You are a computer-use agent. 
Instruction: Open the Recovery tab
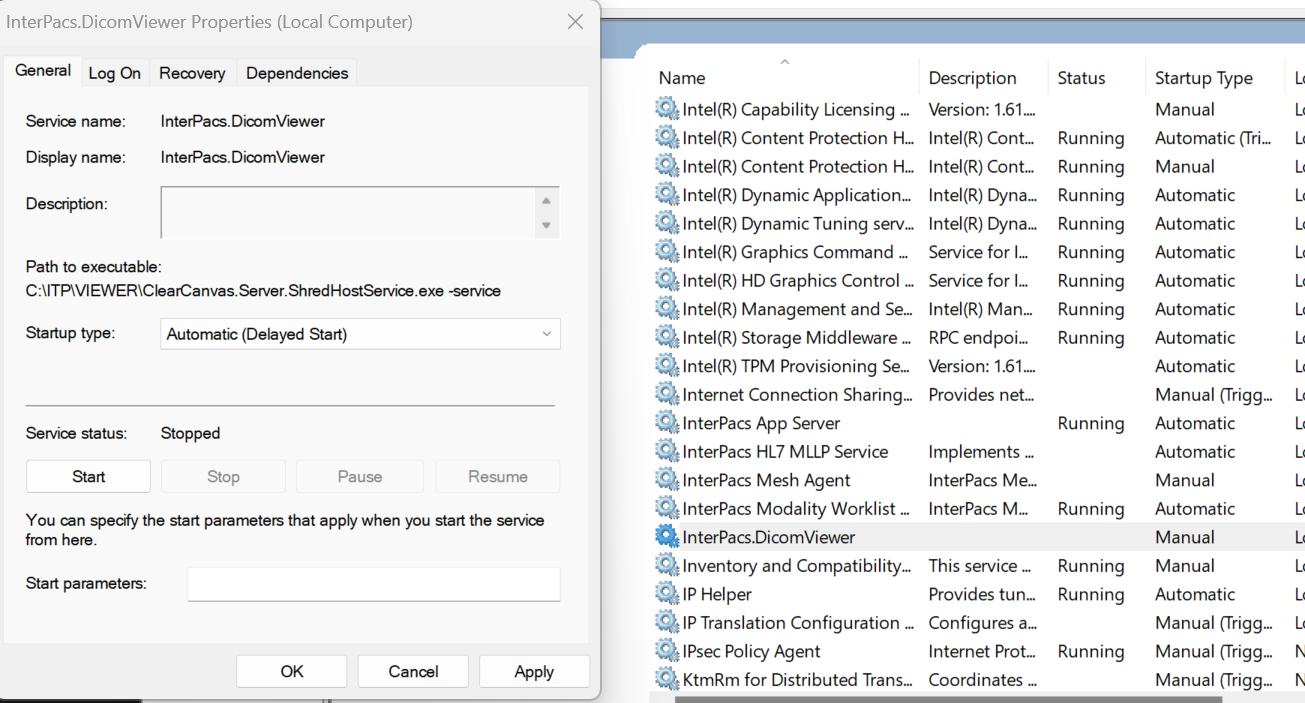pyautogui.click(x=192, y=73)
